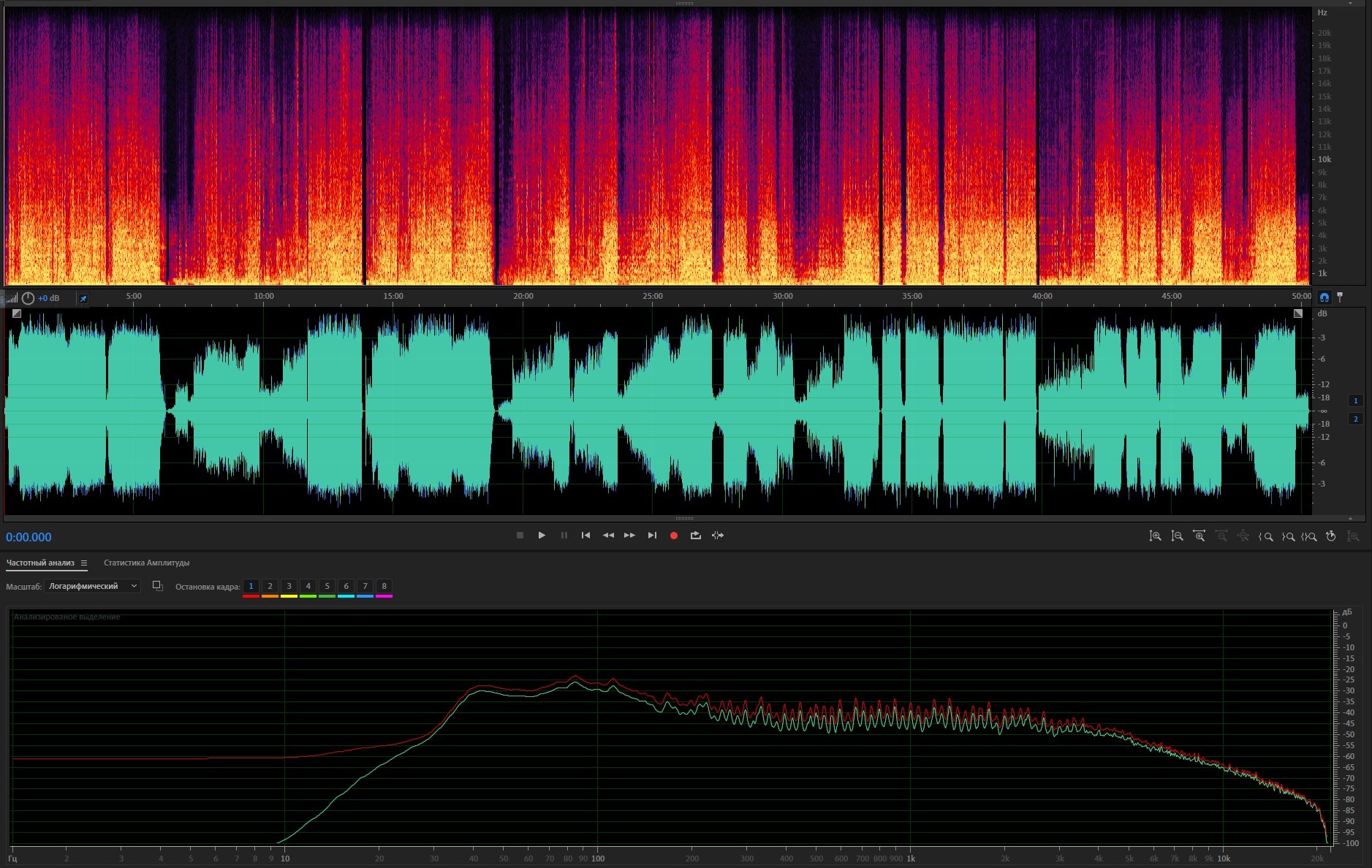
Task: Start recording with the red Record button
Action: click(x=674, y=536)
